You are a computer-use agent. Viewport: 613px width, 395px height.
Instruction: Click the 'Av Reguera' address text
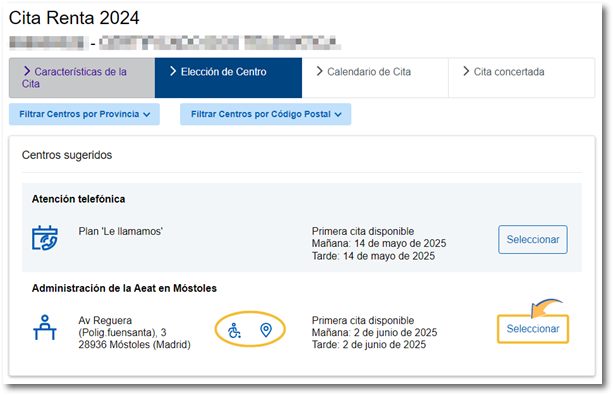point(105,320)
